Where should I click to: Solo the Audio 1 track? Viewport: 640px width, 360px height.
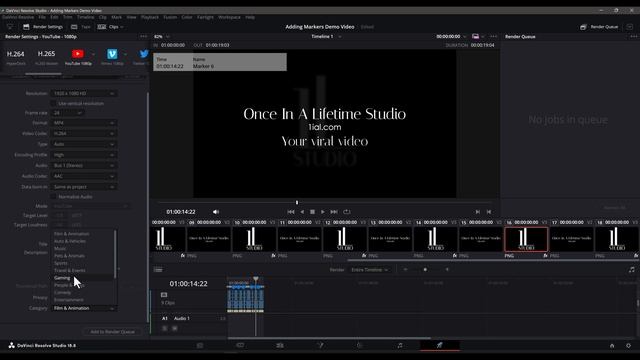pos(165,328)
